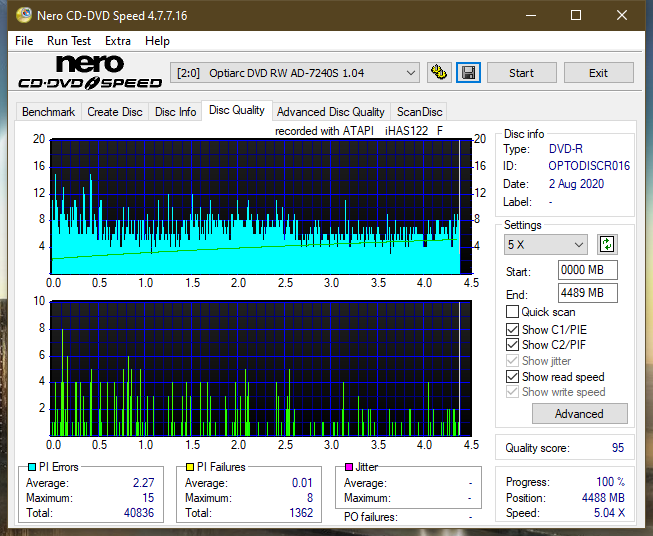Open the Run Test menu
Image resolution: width=653 pixels, height=536 pixels.
click(x=69, y=41)
